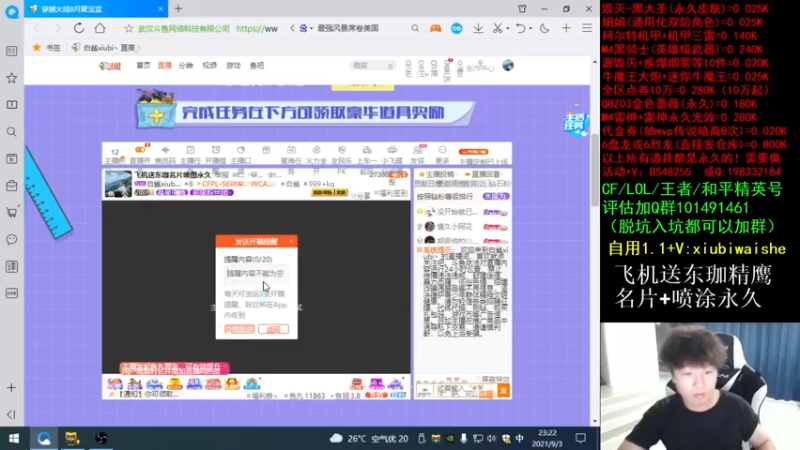Open the reading book icon in sidebar
The image size is (800, 450).
click(x=11, y=105)
